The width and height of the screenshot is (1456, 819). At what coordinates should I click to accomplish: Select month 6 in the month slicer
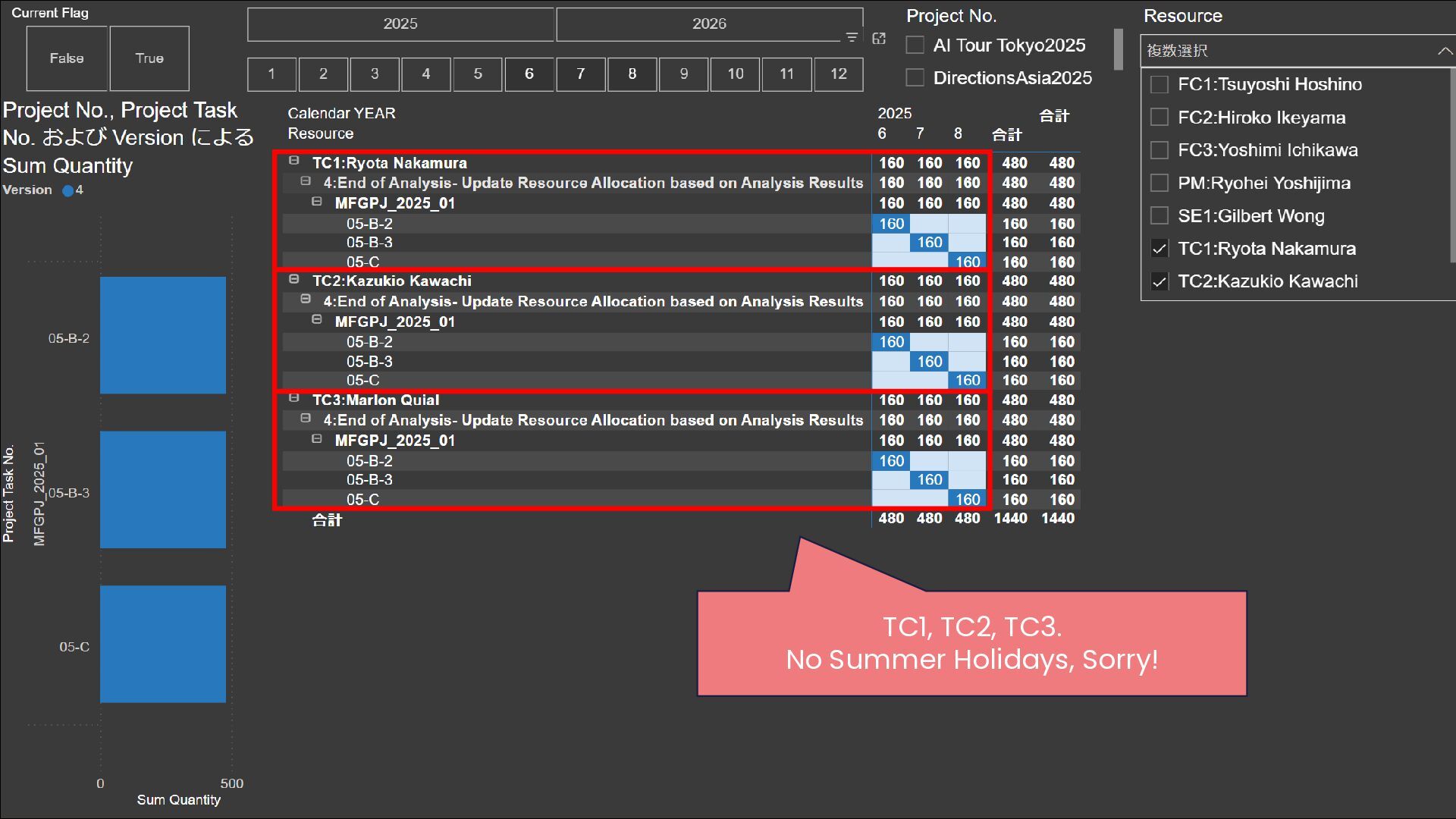point(529,74)
